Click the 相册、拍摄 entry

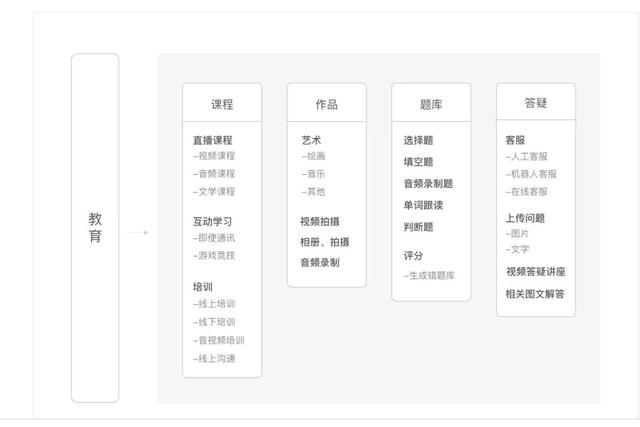pyautogui.click(x=325, y=242)
